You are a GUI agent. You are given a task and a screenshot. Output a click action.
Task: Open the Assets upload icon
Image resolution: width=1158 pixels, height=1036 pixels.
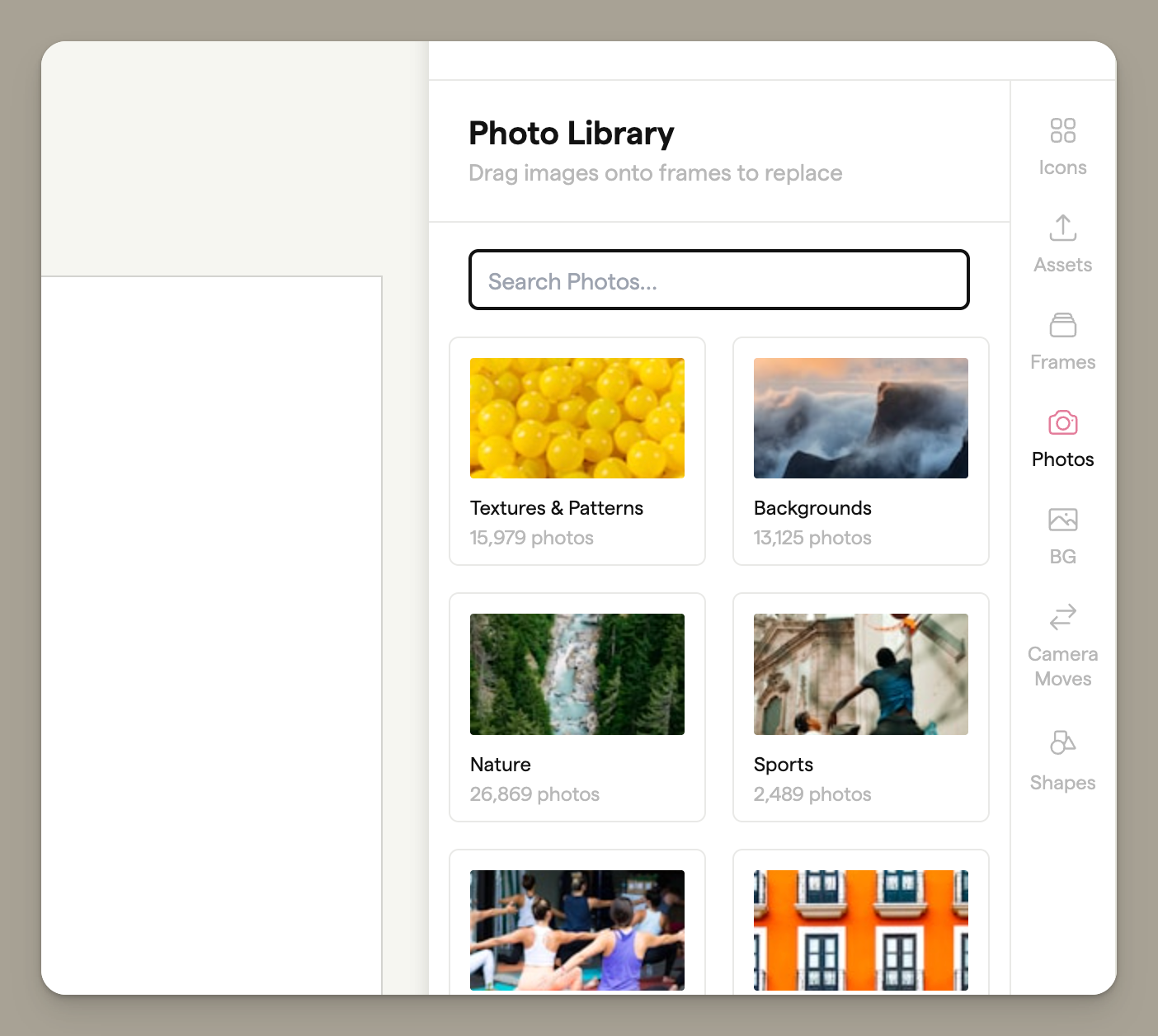click(1062, 228)
